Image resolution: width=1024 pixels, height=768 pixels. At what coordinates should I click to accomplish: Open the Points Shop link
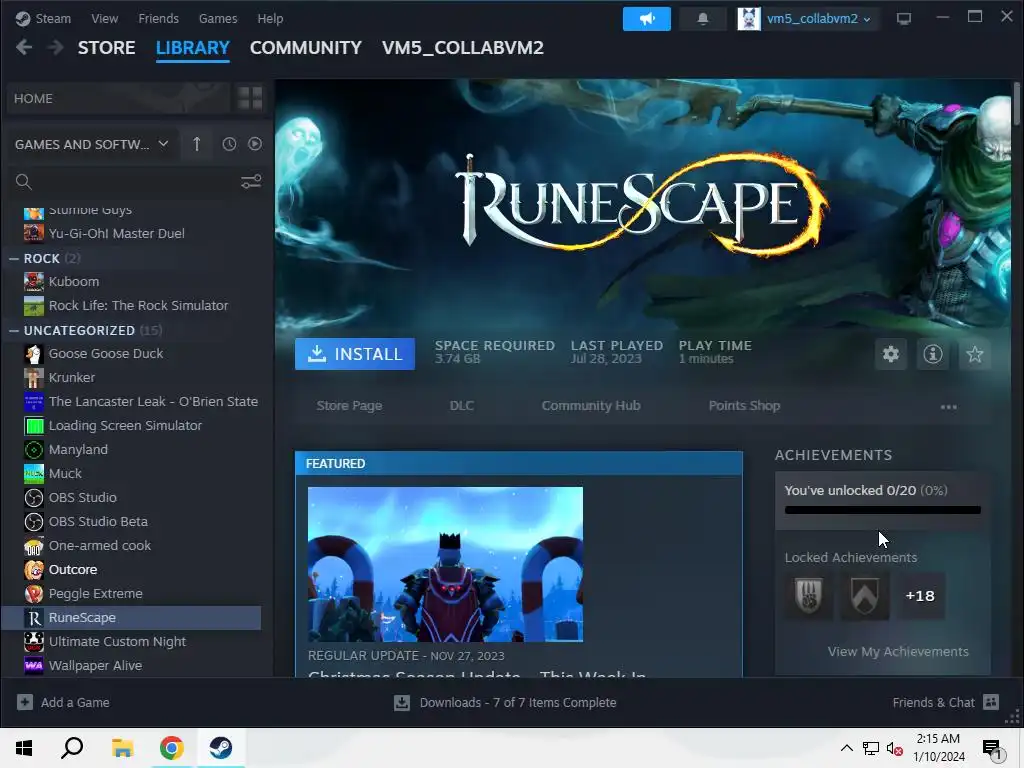pyautogui.click(x=744, y=406)
